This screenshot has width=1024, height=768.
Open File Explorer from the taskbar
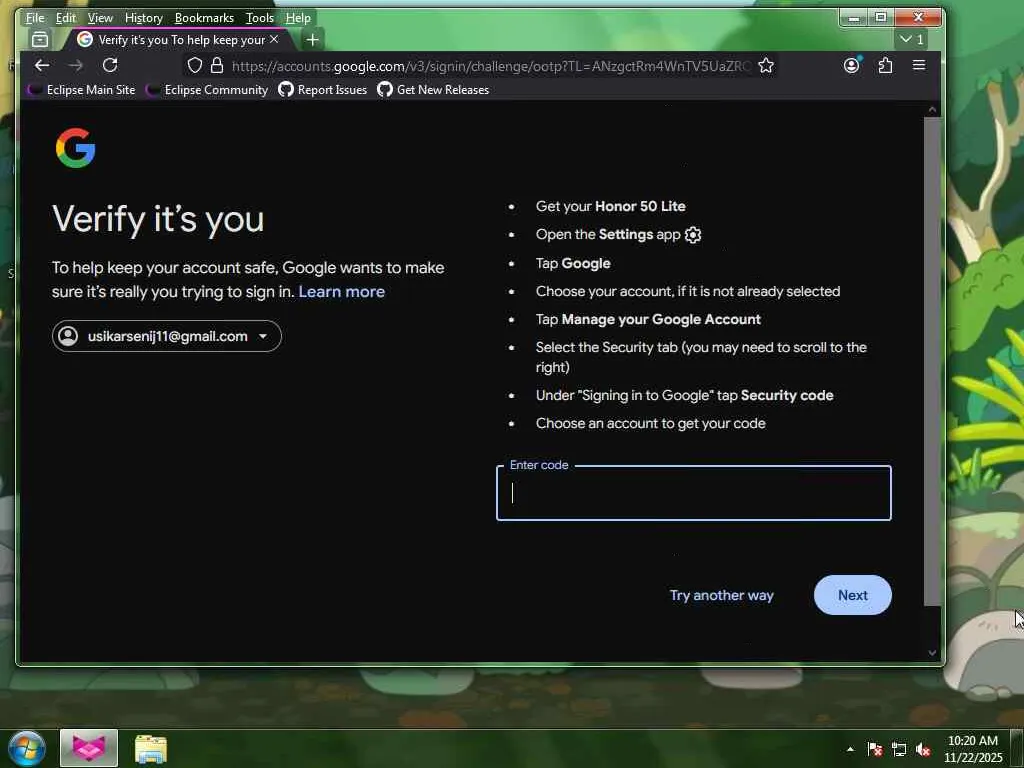point(151,748)
